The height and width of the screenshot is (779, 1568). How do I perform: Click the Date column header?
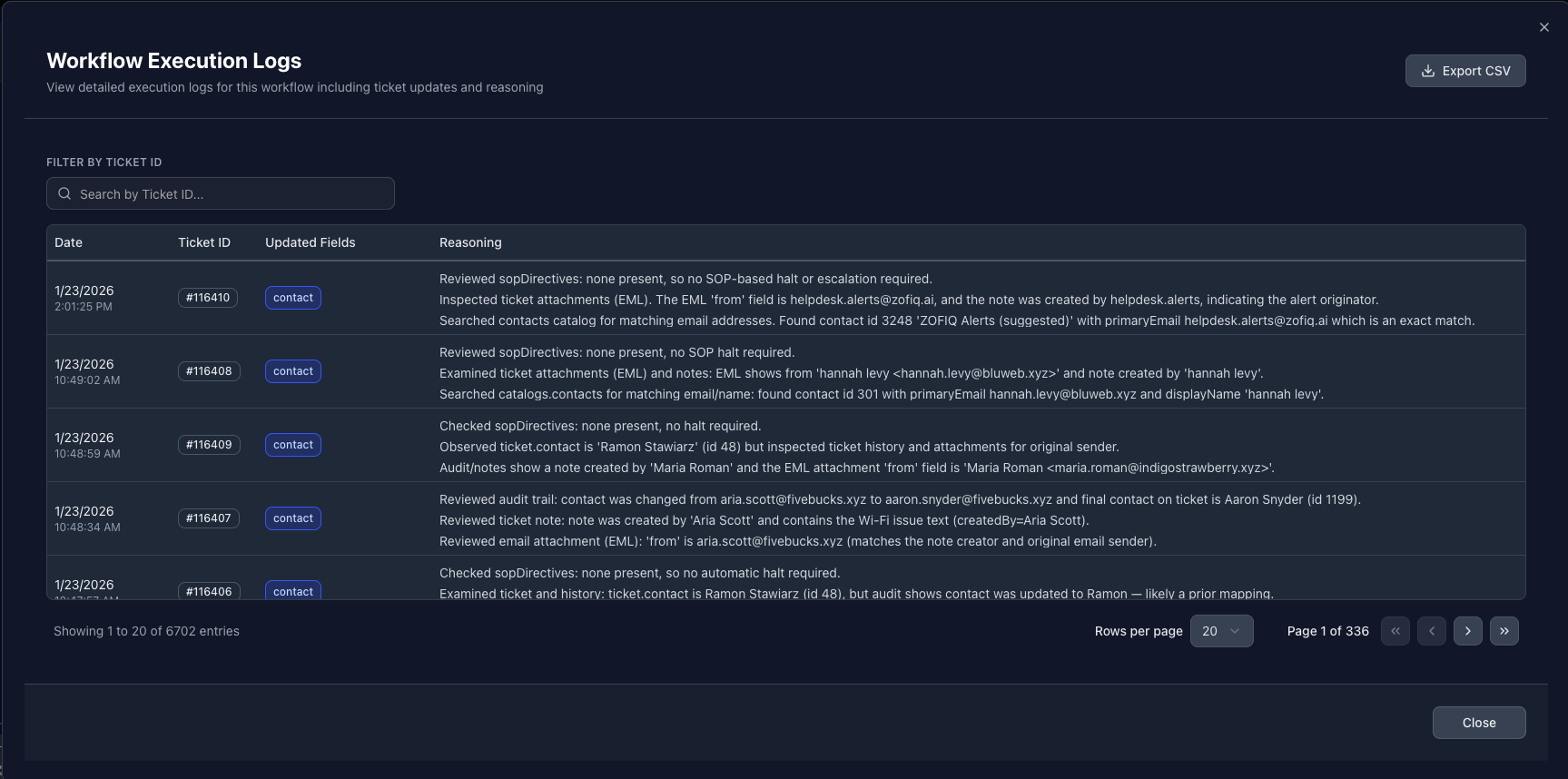[x=68, y=242]
